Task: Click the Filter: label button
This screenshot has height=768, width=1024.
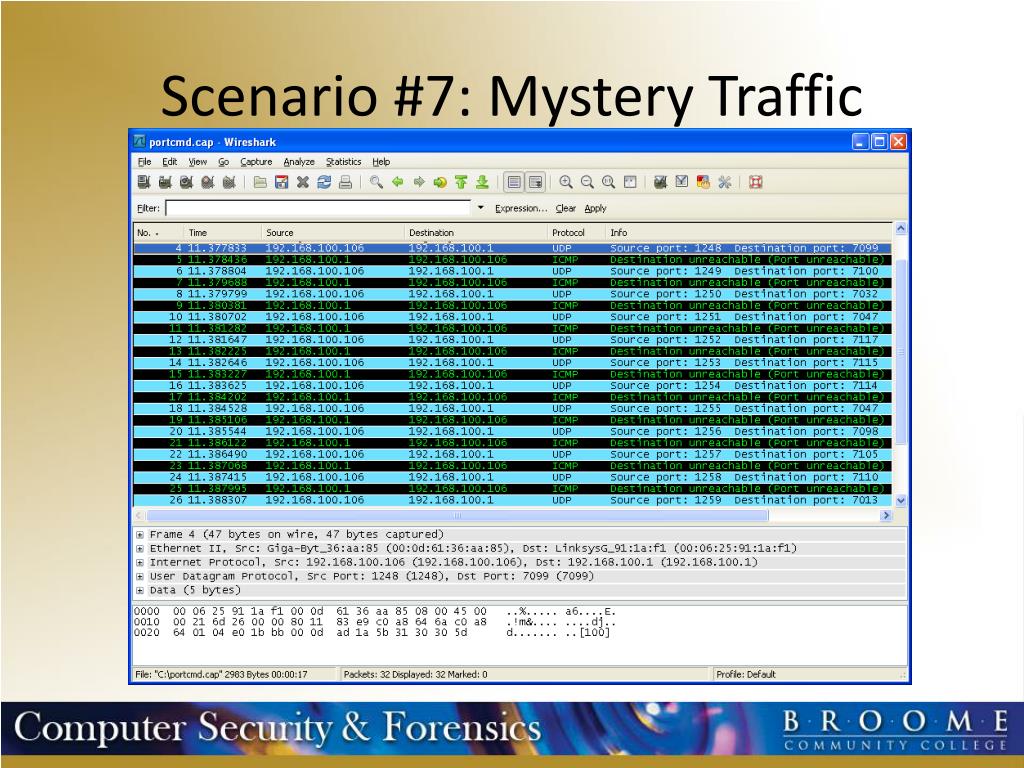Action: [148, 208]
